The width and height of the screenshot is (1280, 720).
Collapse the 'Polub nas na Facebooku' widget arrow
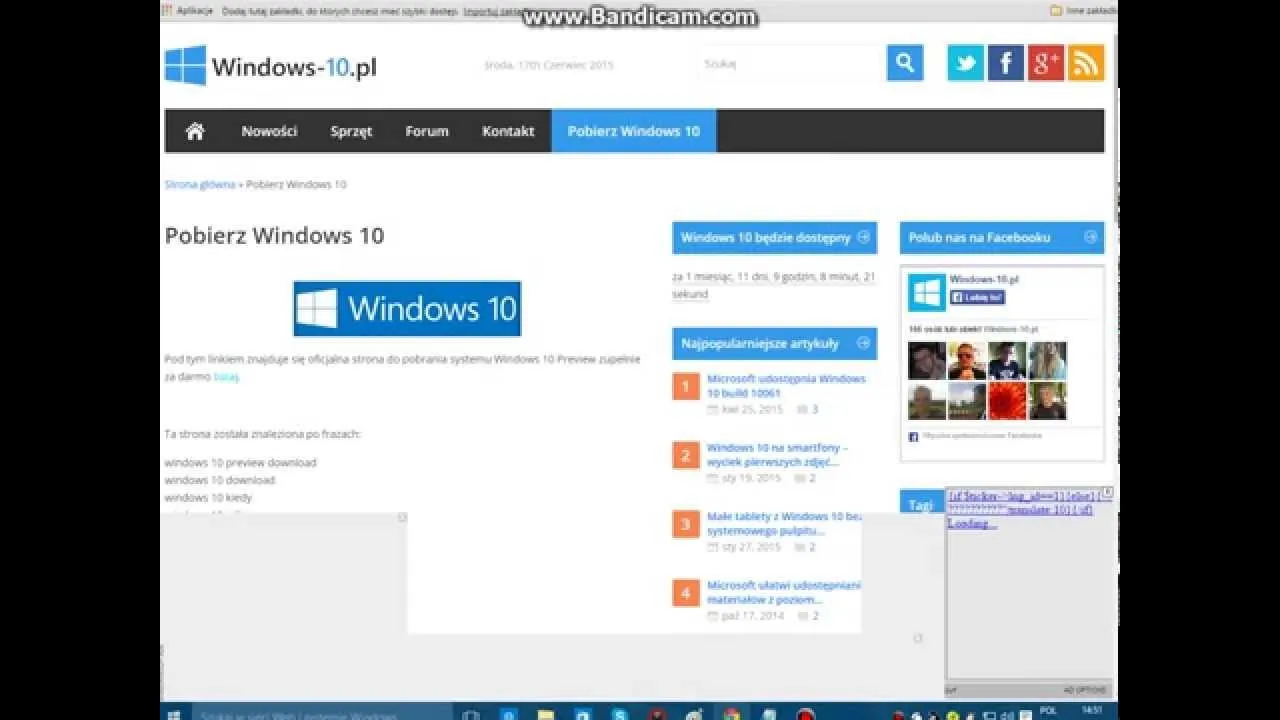tap(1090, 237)
